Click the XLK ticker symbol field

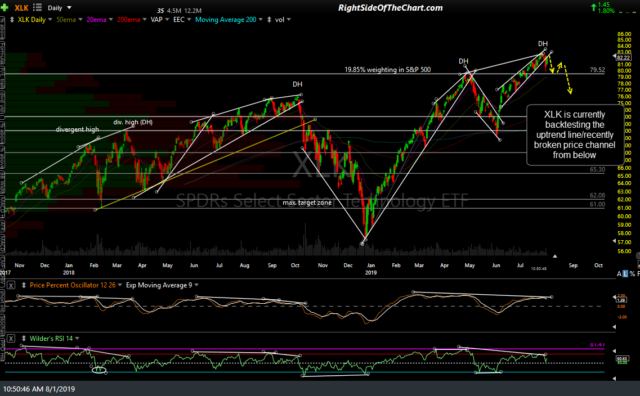(x=22, y=8)
